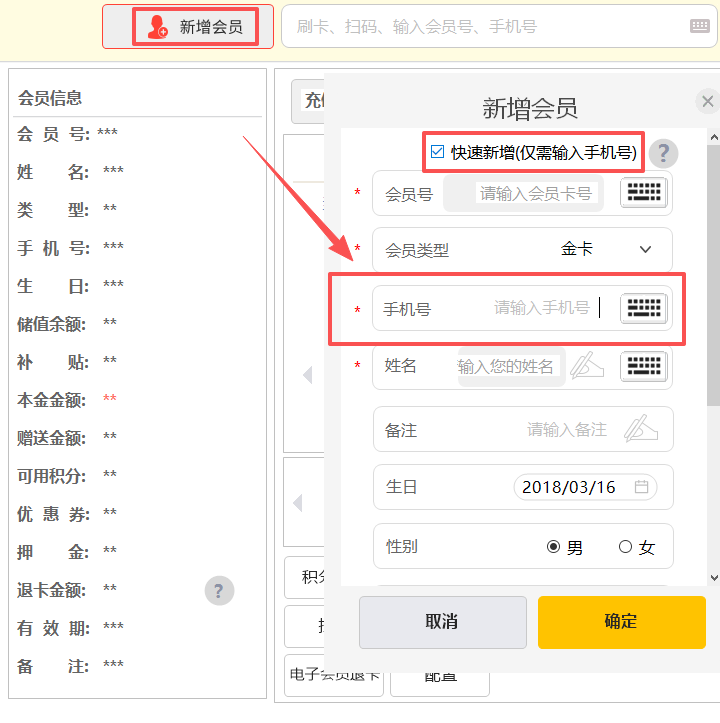Close the 新增会员 dialog with X

pos(707,101)
